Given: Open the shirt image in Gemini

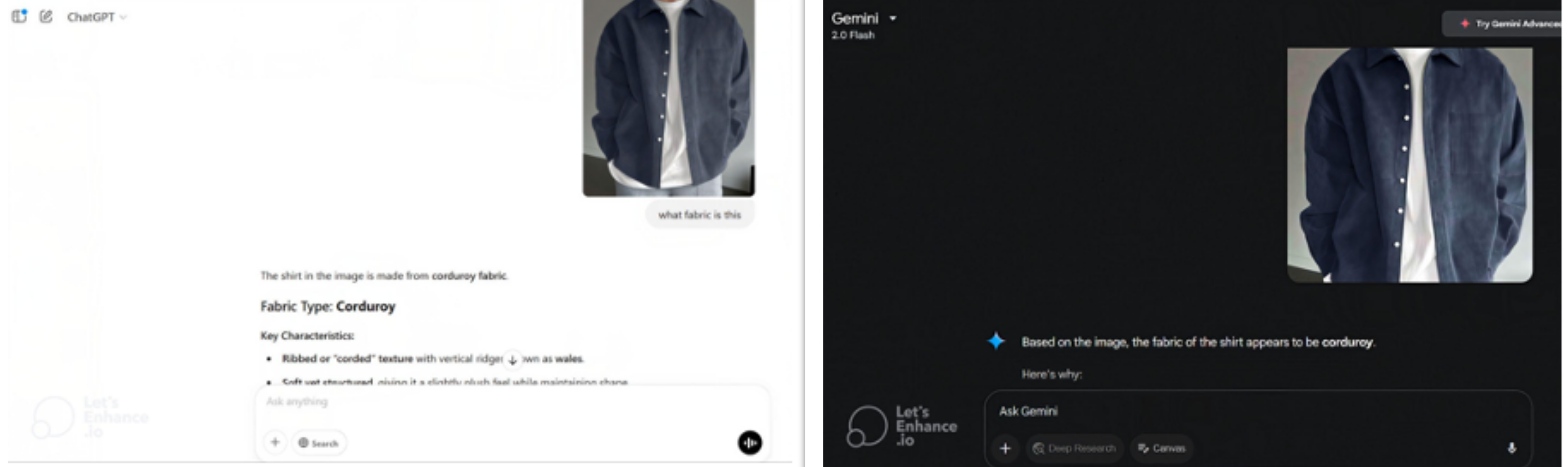Looking at the screenshot, I should 1410,165.
